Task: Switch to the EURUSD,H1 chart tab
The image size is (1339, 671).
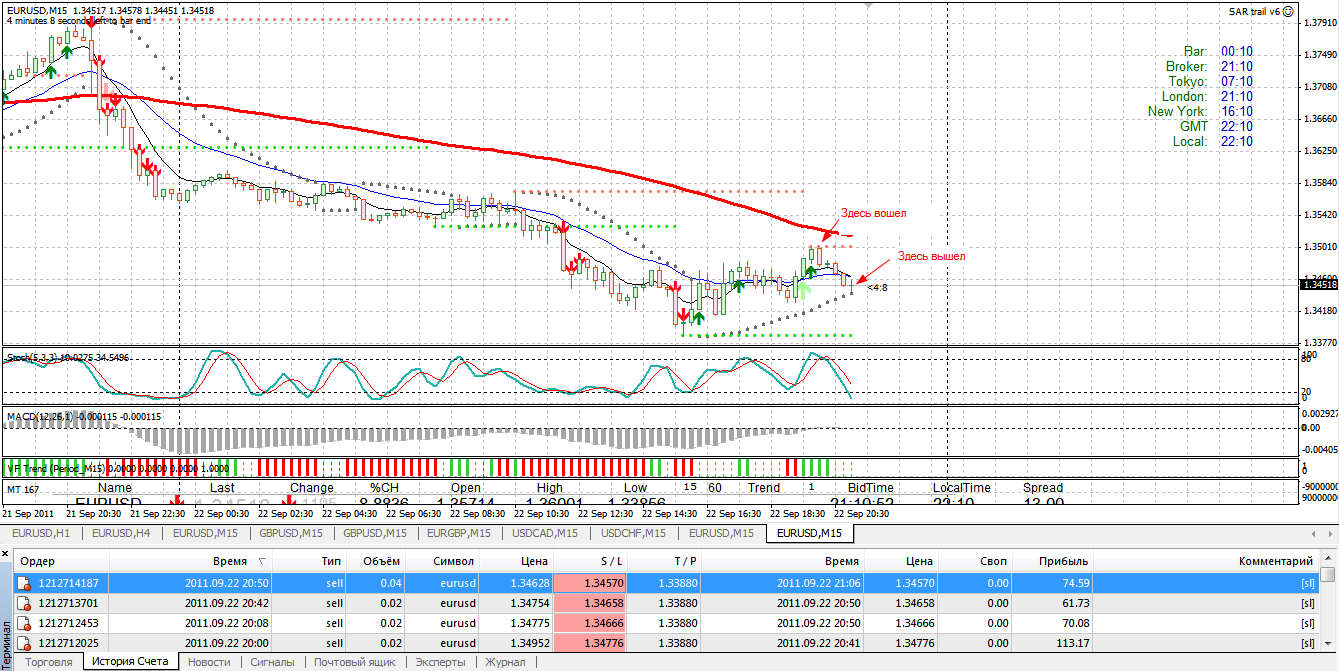Action: coord(41,533)
